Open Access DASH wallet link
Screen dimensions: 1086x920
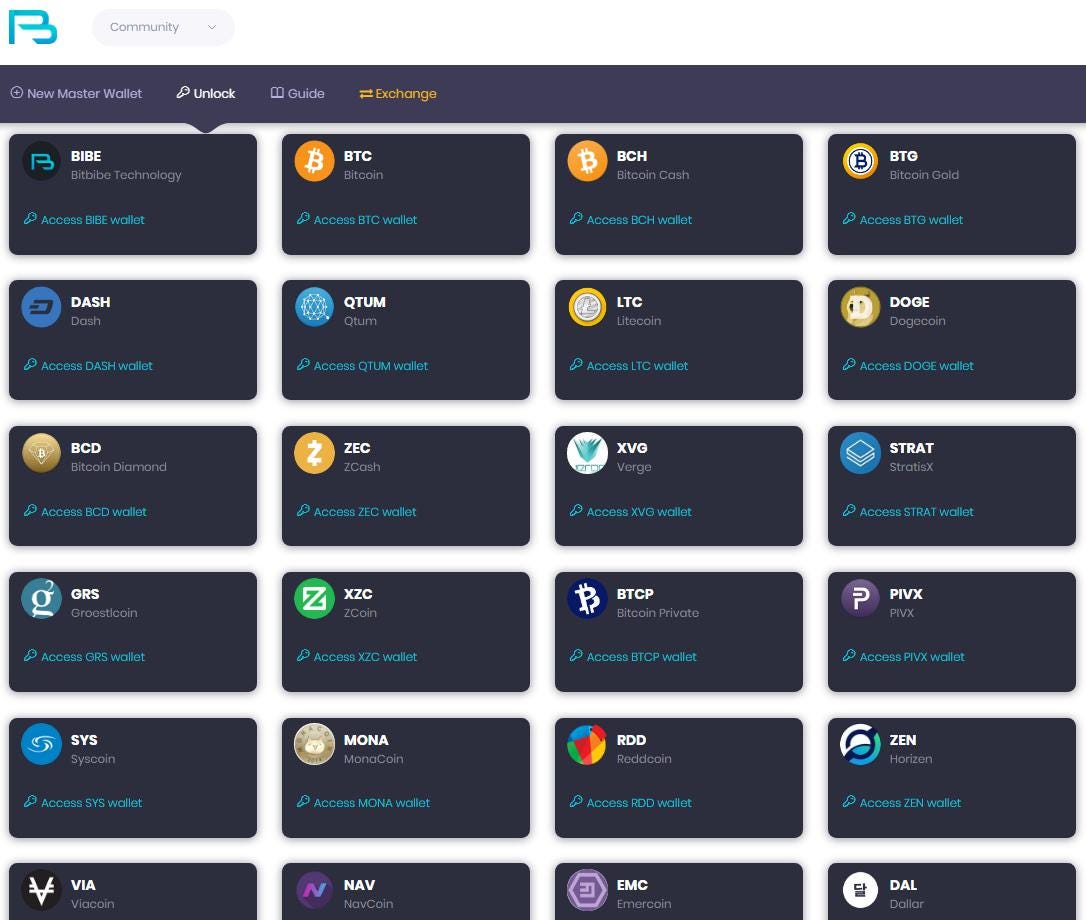click(88, 365)
